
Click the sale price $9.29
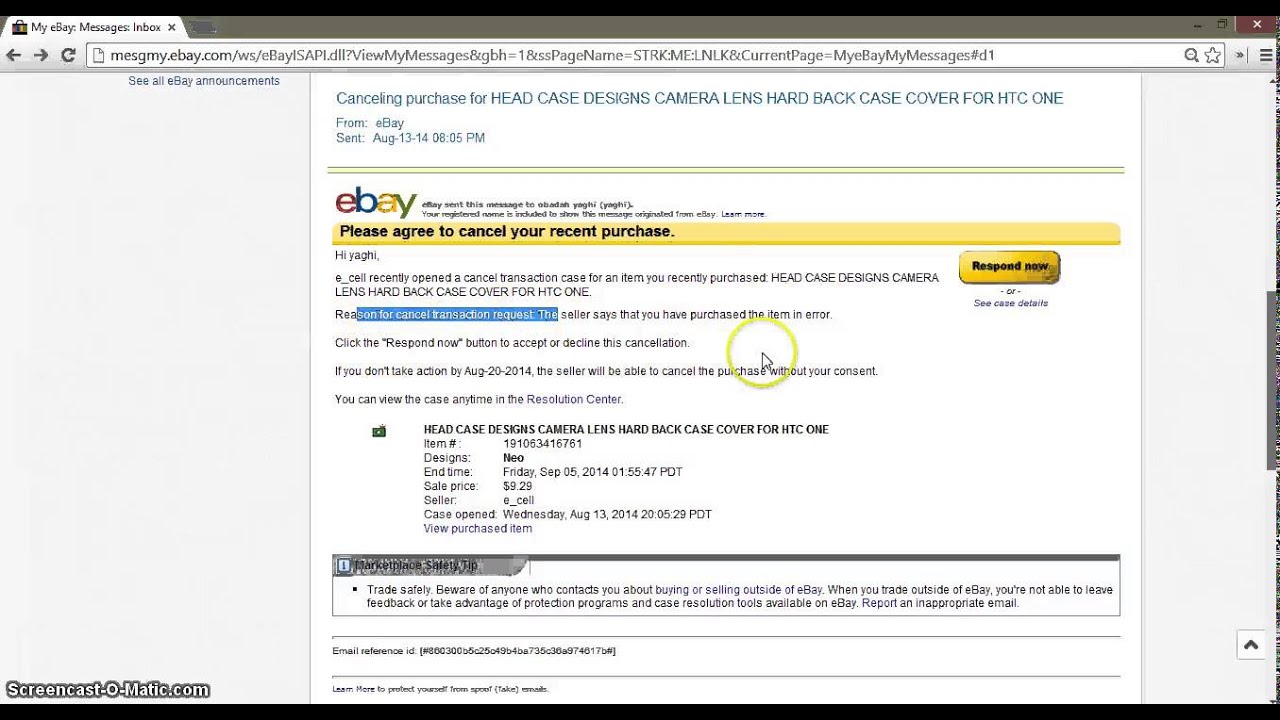click(x=517, y=486)
